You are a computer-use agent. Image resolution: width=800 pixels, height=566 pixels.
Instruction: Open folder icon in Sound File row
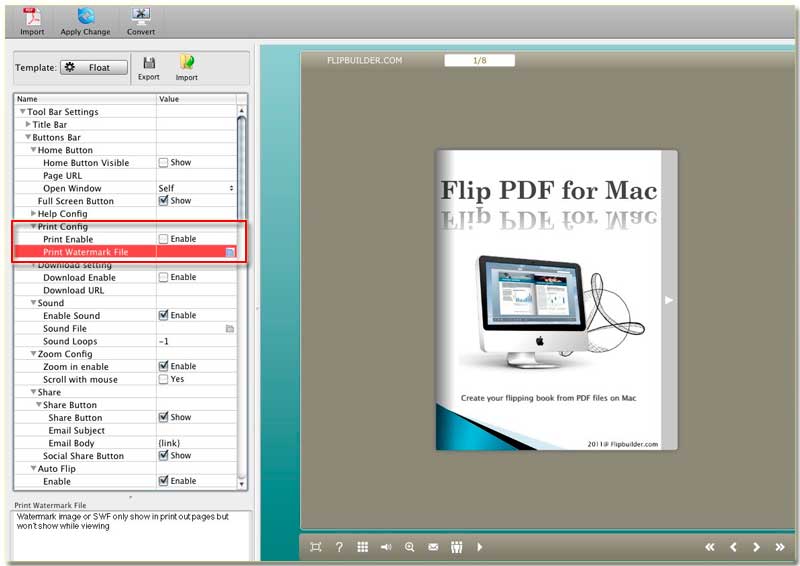click(230, 329)
